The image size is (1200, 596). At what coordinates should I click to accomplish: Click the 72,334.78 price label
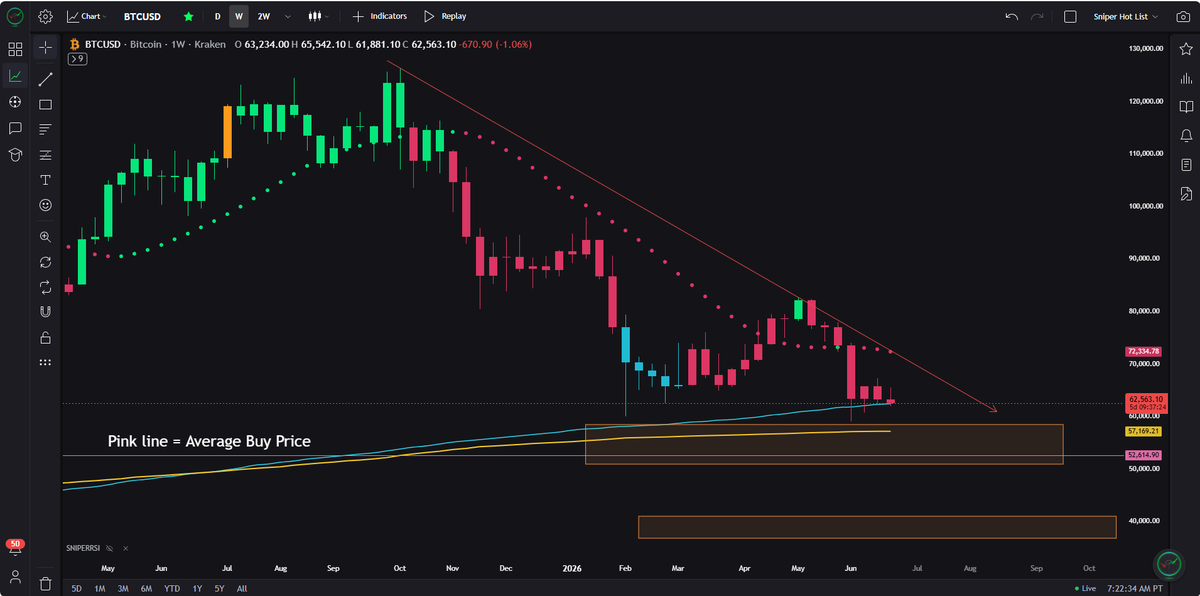[1143, 352]
